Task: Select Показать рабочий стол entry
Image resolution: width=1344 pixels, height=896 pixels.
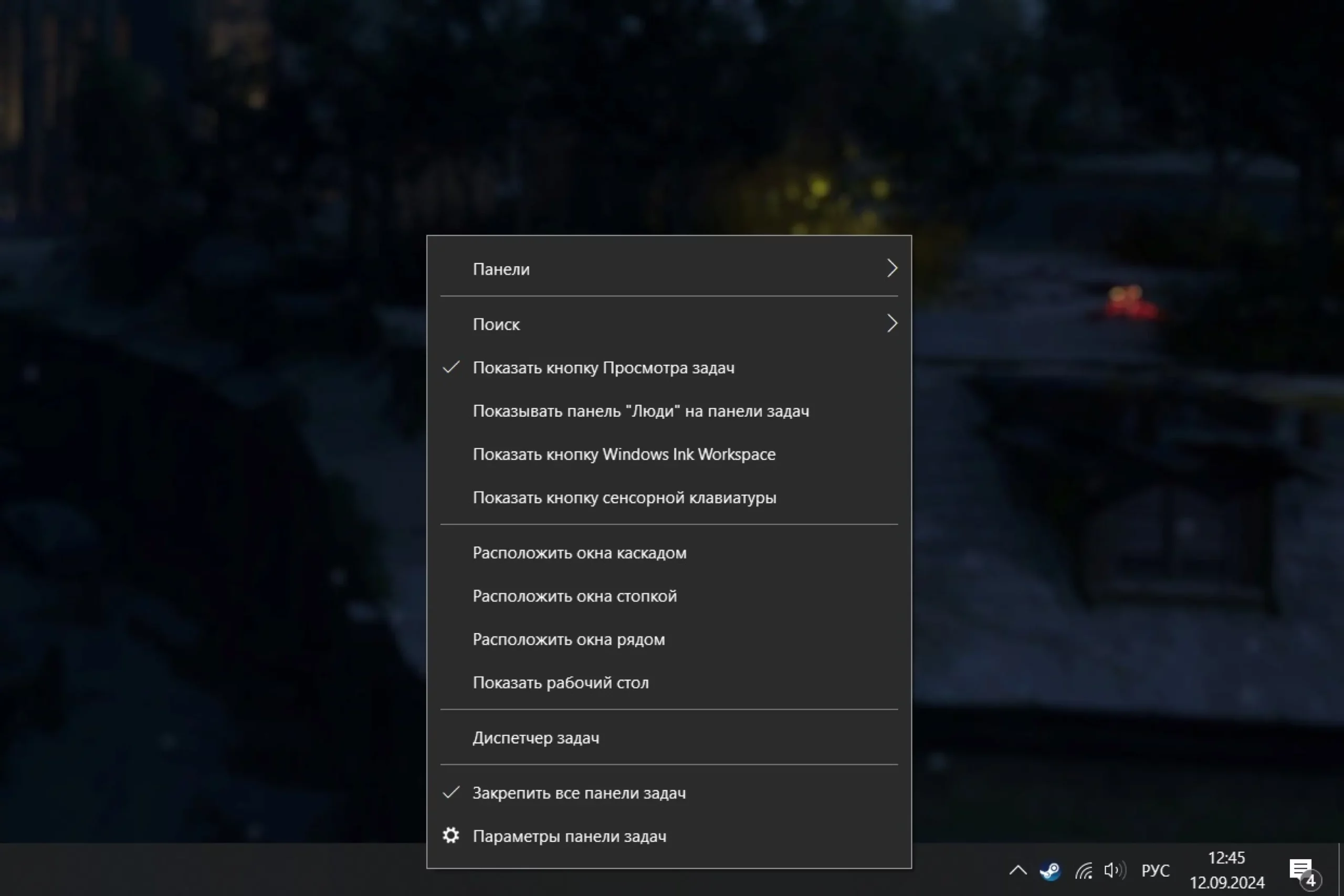Action: click(560, 683)
